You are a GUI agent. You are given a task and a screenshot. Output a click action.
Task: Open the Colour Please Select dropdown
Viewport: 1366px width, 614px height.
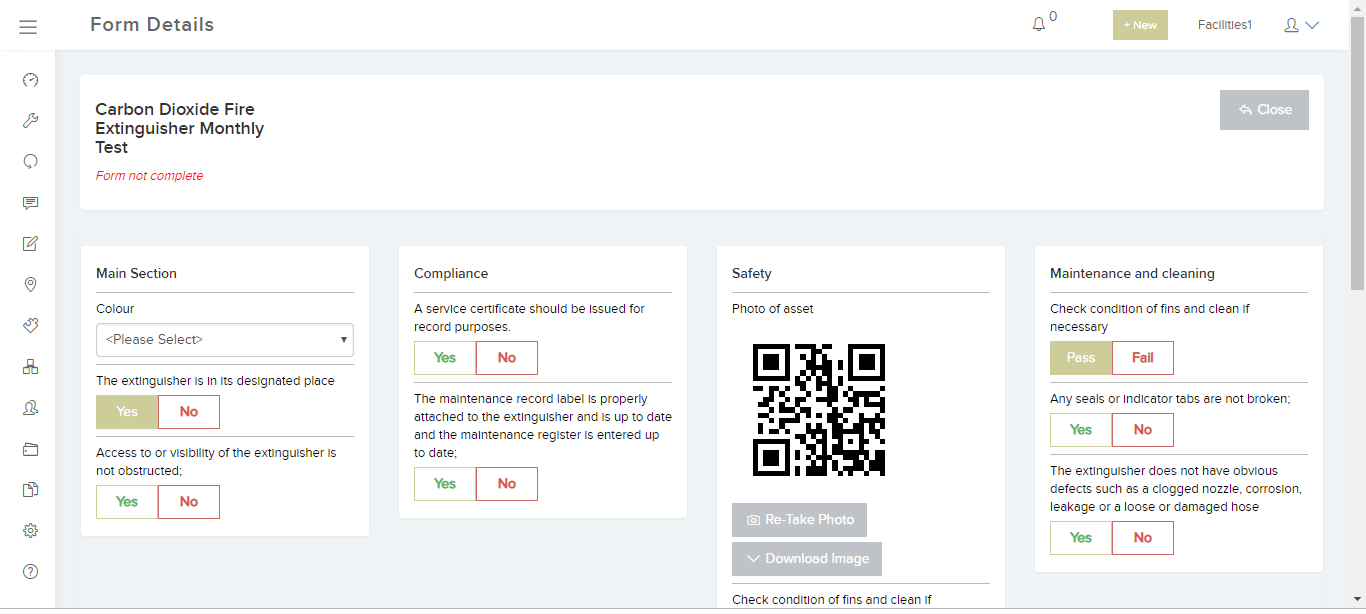(x=225, y=340)
